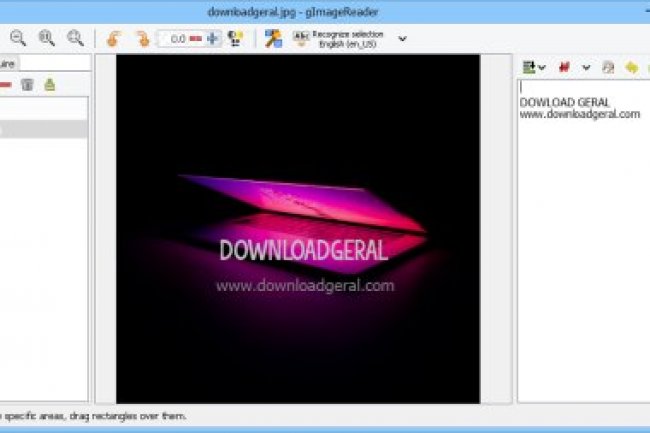Click the green clear list icon in the sources panel
This screenshot has height=433, width=650.
[50, 85]
